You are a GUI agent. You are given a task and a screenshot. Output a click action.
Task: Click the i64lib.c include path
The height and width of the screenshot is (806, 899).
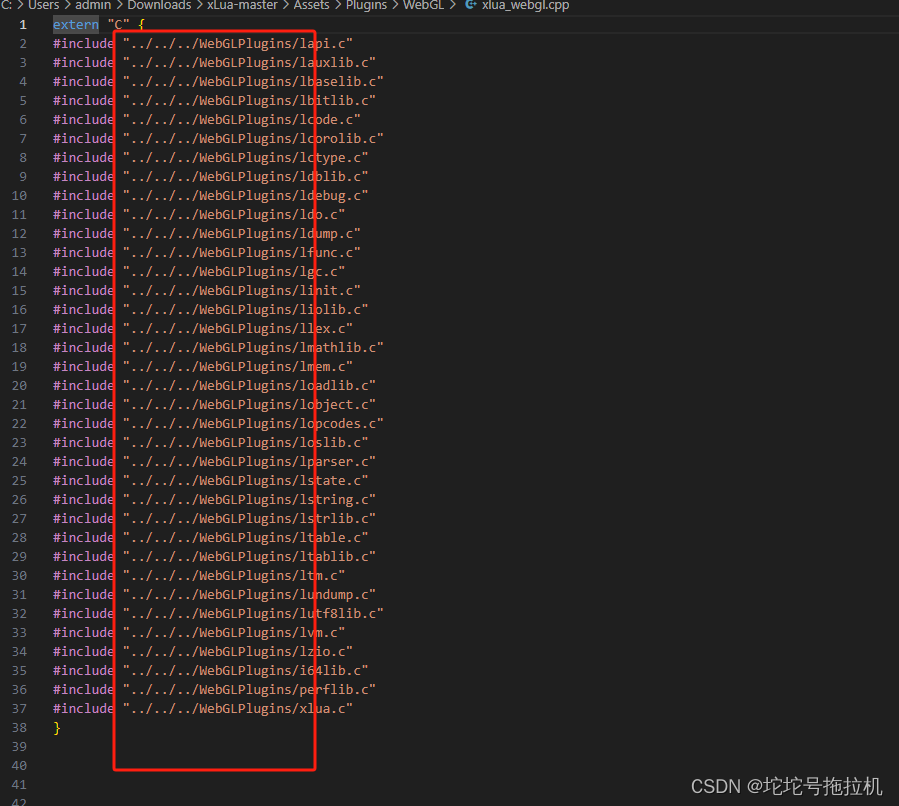(x=245, y=671)
